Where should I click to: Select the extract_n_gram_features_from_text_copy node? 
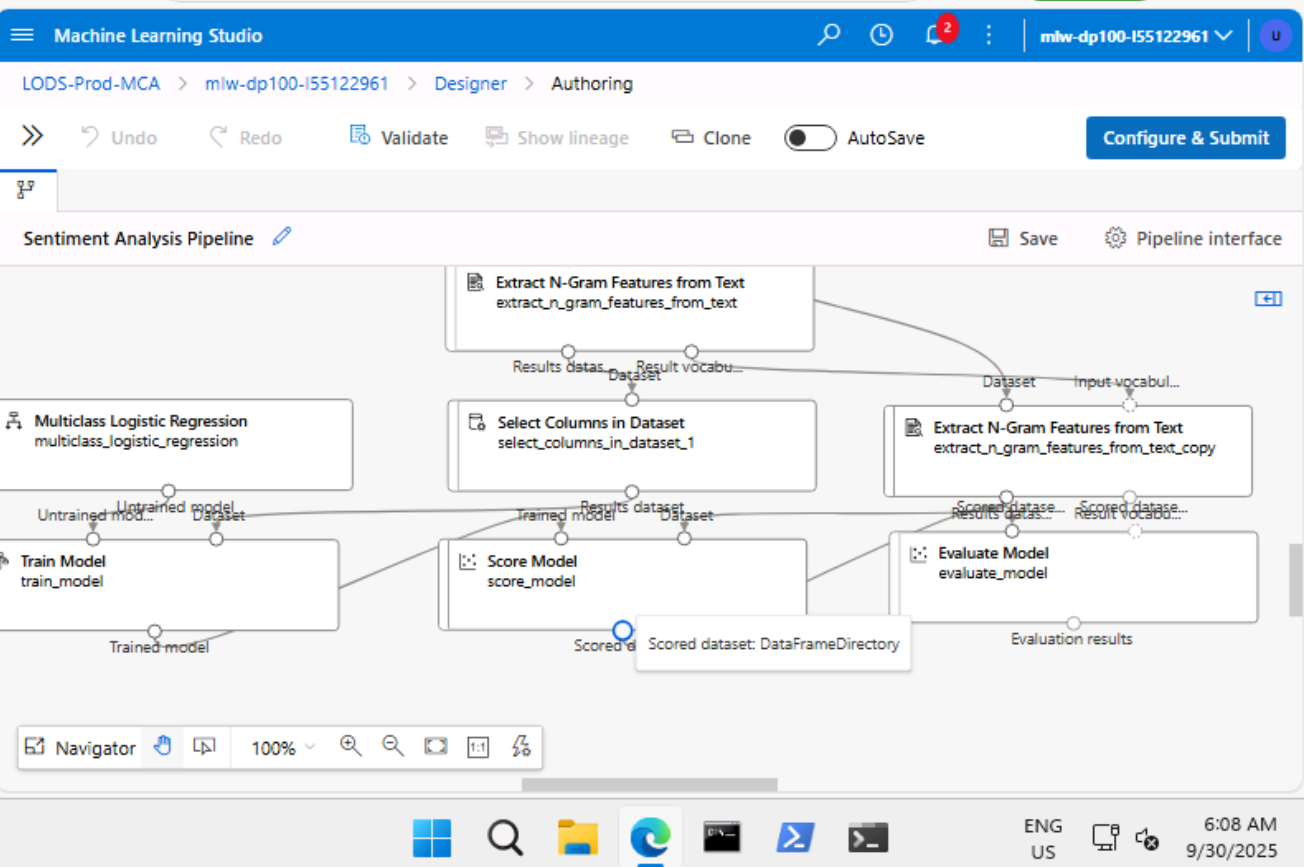click(x=1068, y=451)
